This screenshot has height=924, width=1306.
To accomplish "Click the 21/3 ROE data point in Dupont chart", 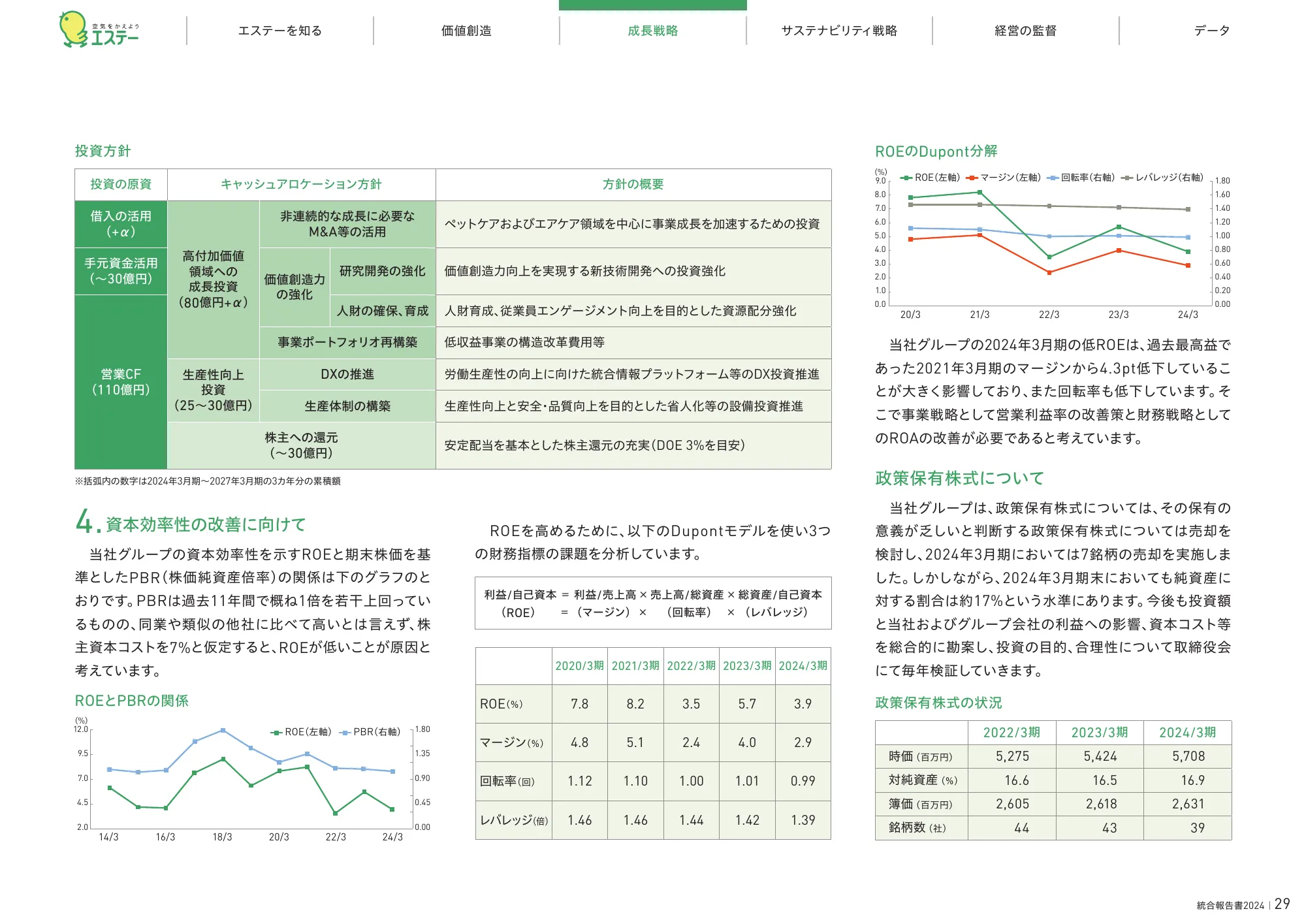I will 979,192.
